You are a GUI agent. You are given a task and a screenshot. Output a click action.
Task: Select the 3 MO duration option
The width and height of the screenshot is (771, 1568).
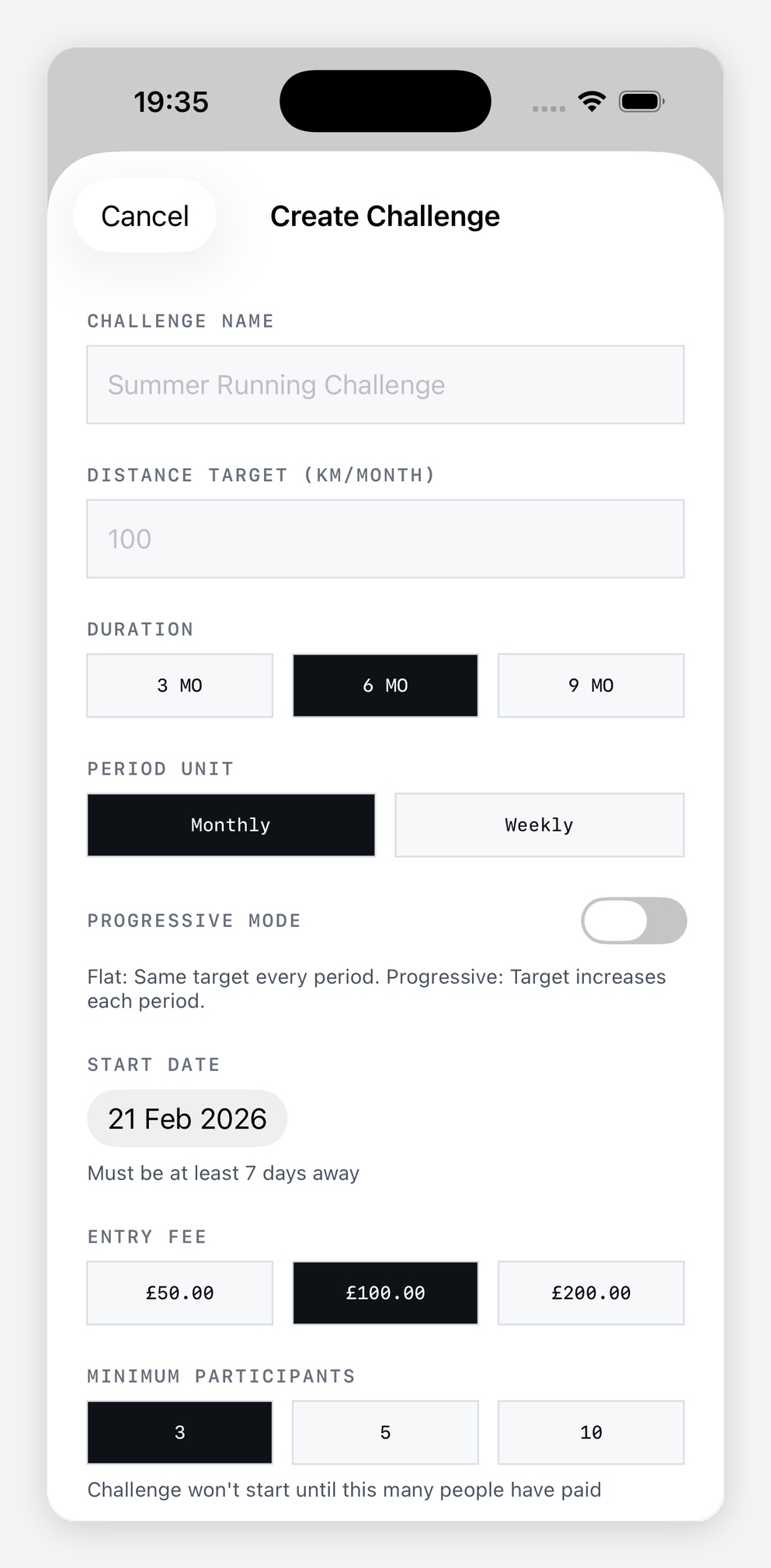coord(179,685)
